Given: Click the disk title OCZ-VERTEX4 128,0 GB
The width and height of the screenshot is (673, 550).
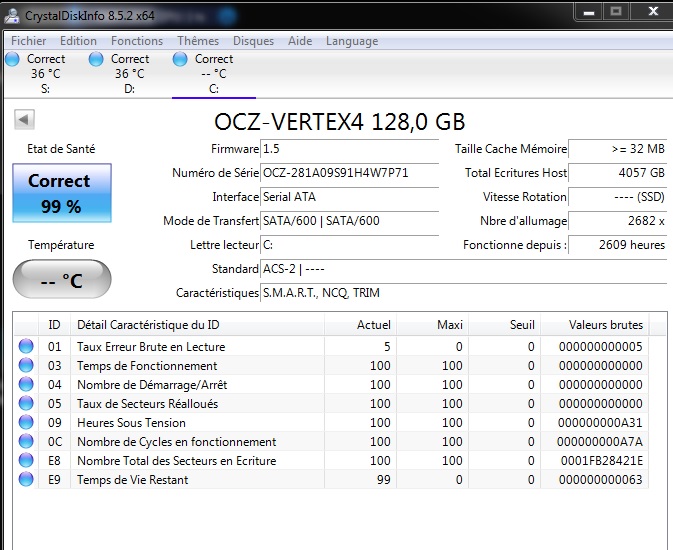Looking at the screenshot, I should pyautogui.click(x=340, y=122).
